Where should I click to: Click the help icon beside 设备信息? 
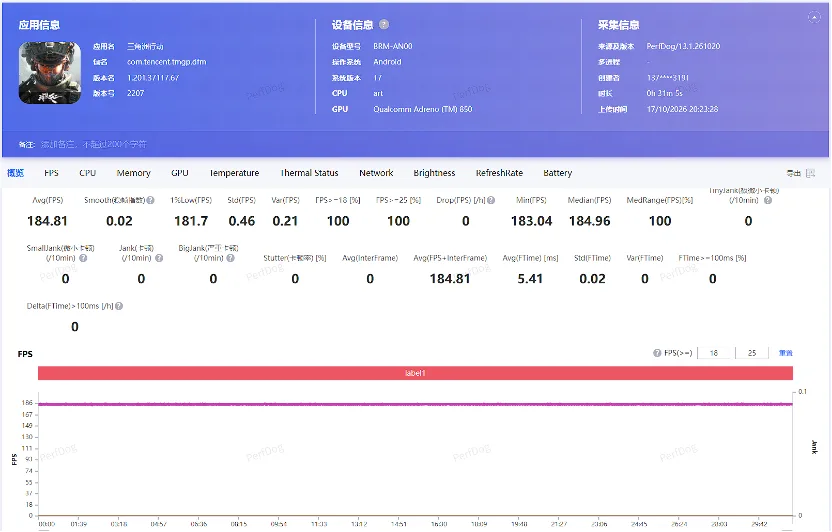384,24
